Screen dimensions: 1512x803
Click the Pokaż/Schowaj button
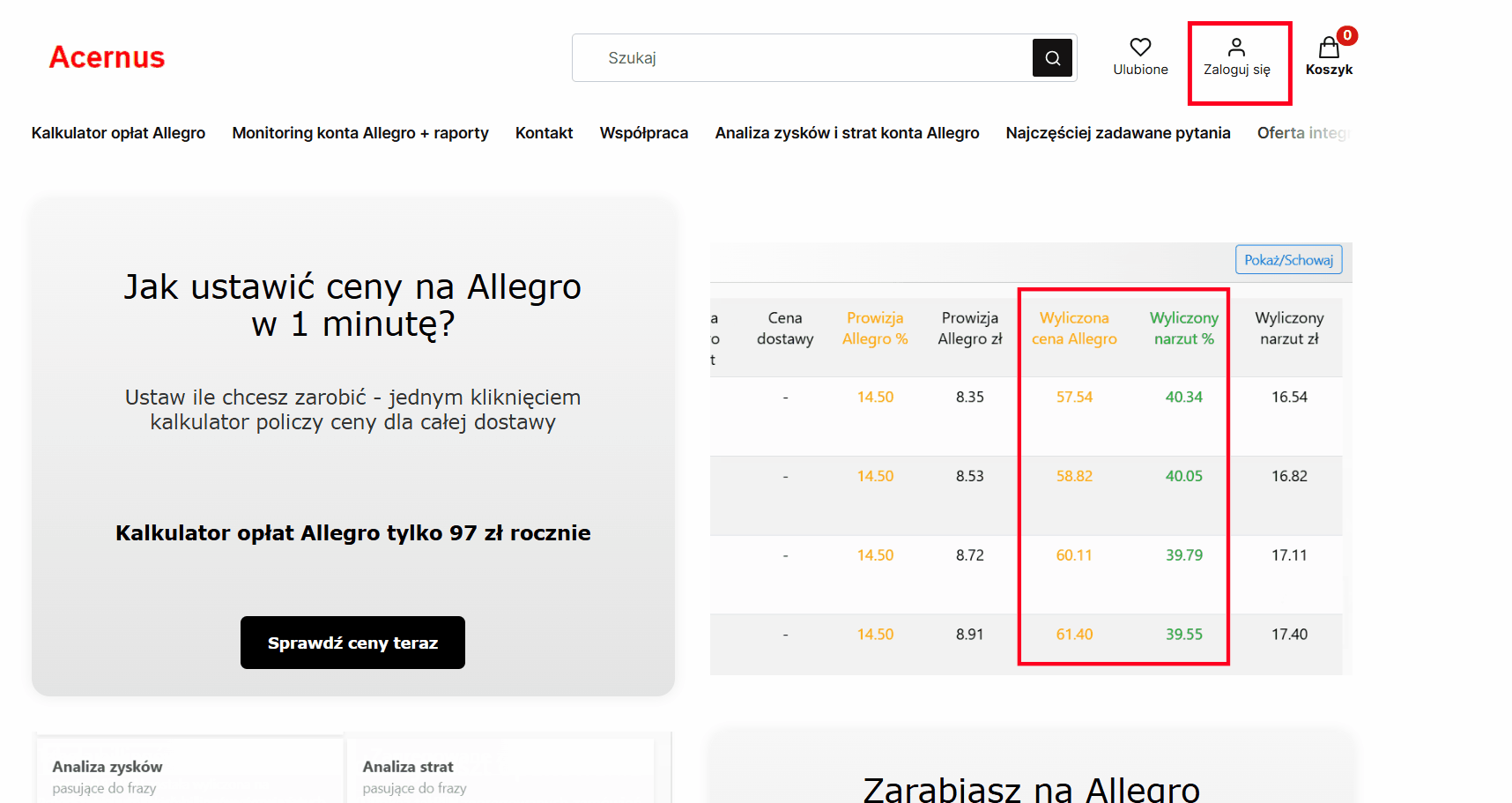[1288, 260]
